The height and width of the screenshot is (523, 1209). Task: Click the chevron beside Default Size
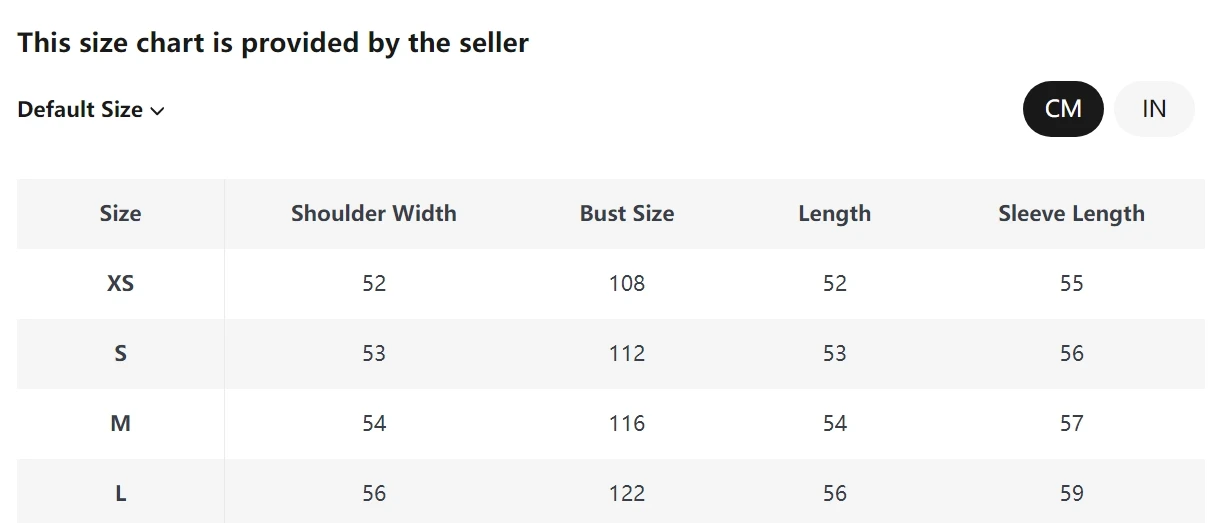click(157, 111)
